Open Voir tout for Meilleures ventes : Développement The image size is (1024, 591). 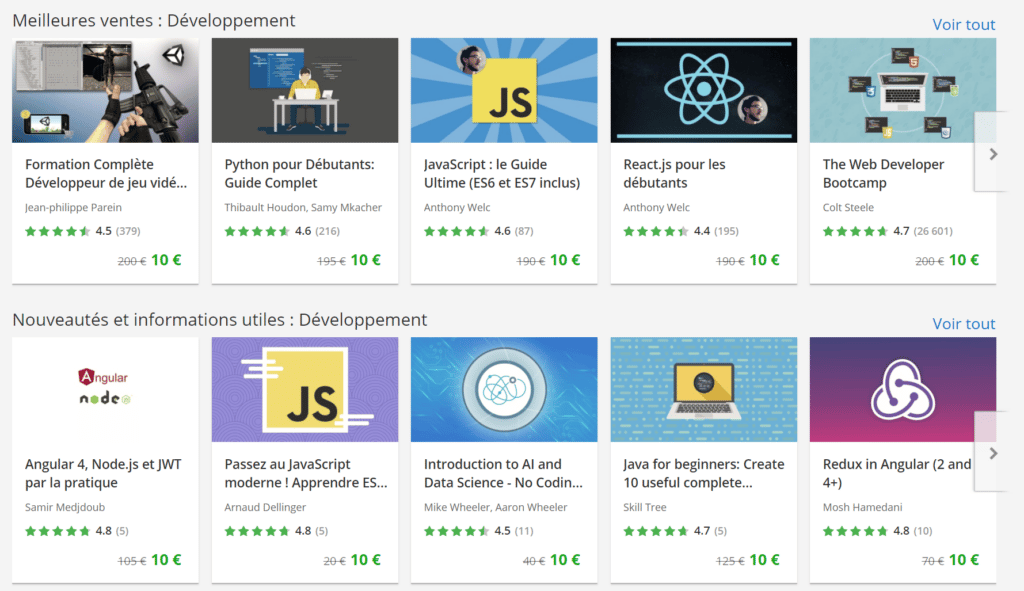pos(963,24)
